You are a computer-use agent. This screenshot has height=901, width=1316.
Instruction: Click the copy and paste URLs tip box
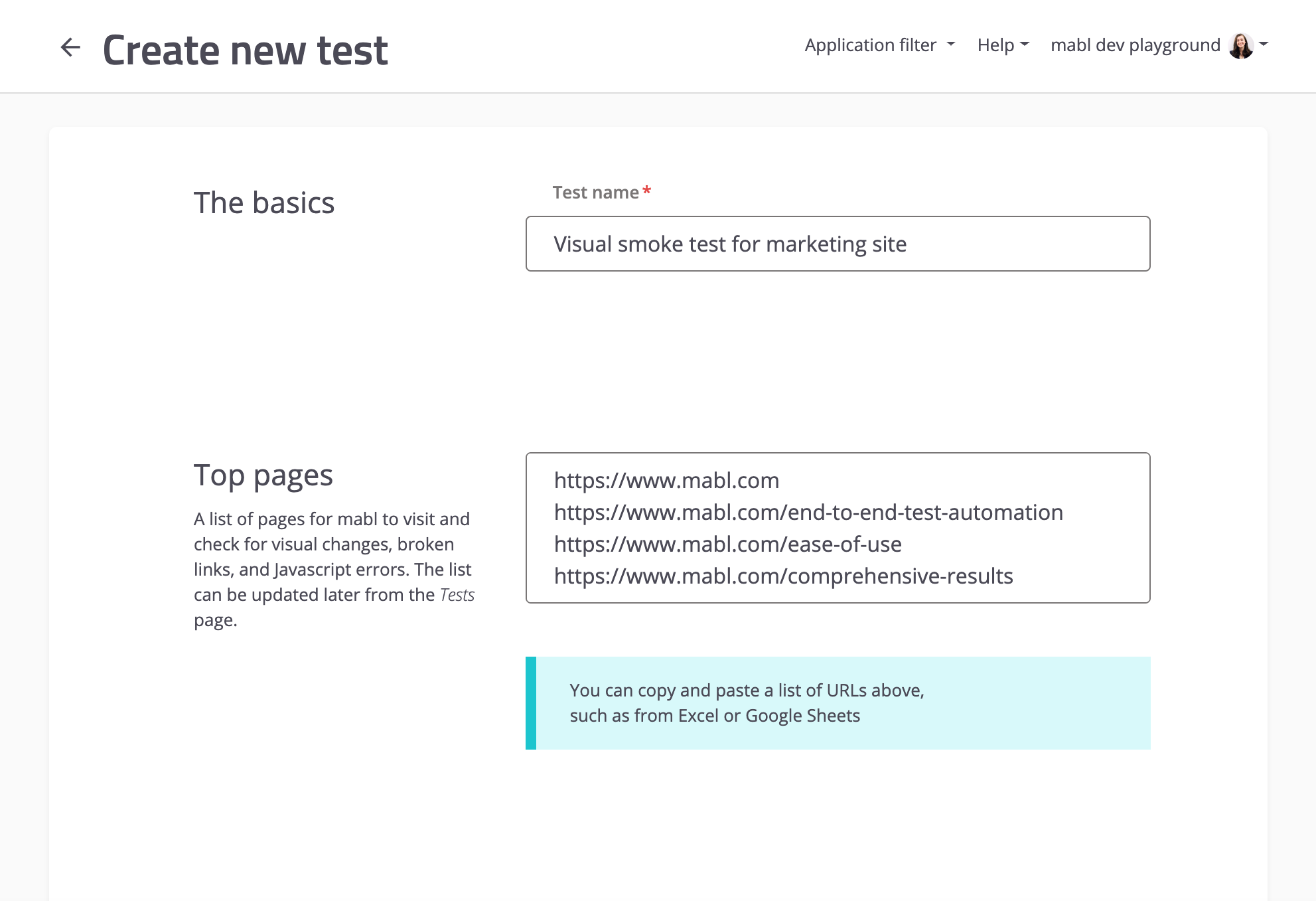[x=838, y=703]
